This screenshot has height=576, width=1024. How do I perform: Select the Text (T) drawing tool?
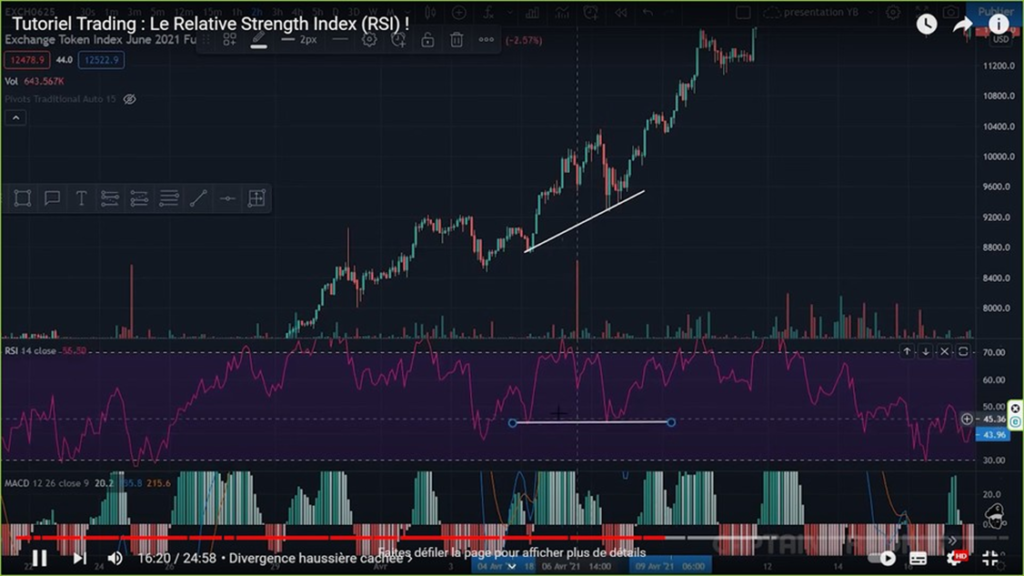[x=81, y=198]
